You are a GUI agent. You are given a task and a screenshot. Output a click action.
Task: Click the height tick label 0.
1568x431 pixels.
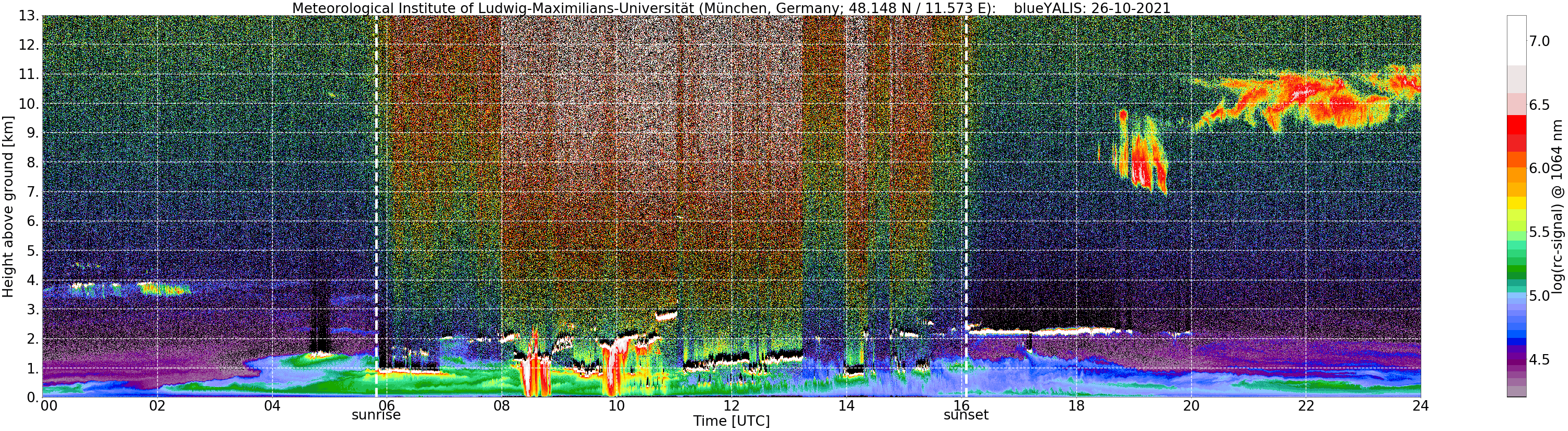32,397
